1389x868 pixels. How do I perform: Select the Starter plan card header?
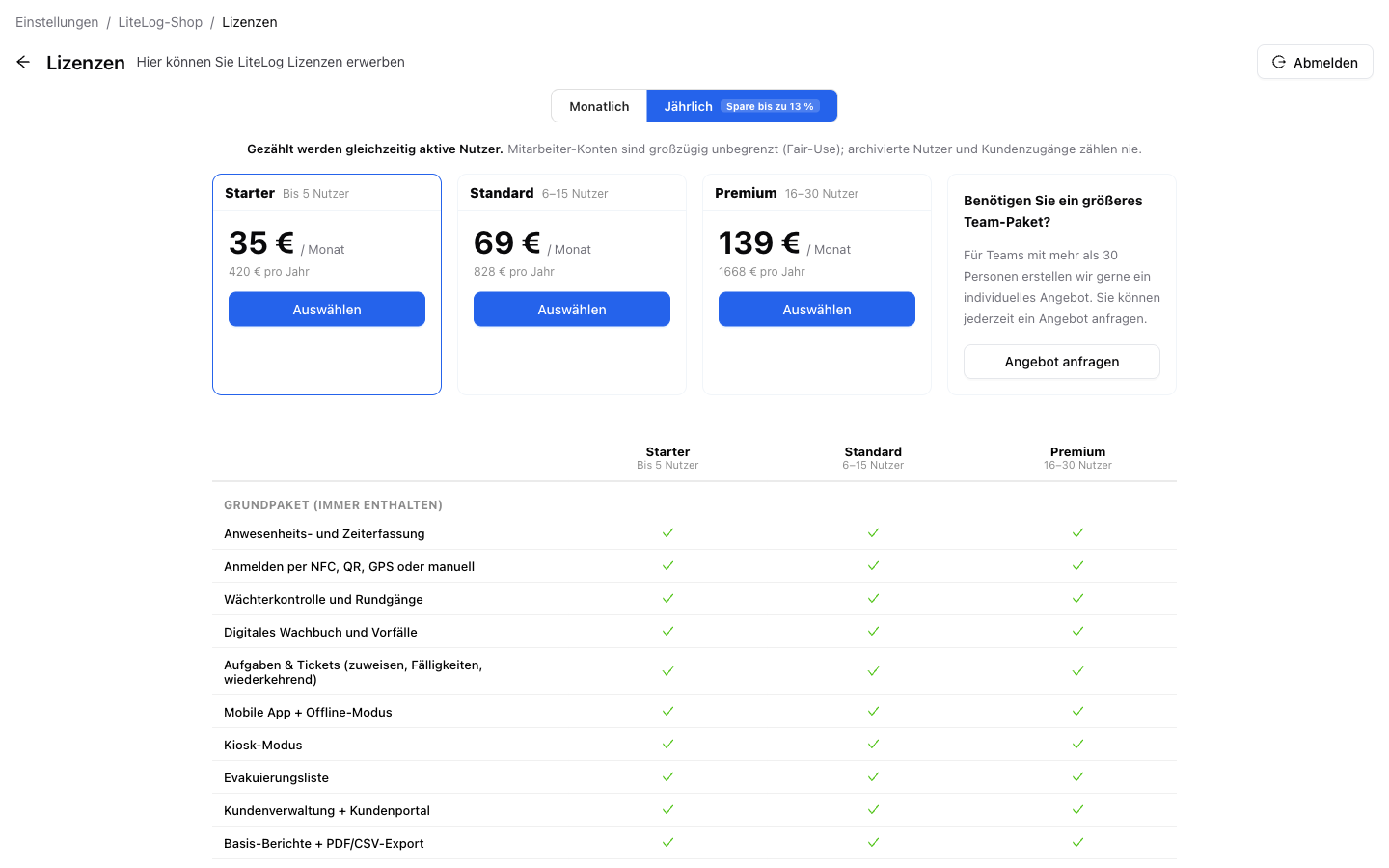tap(327, 193)
